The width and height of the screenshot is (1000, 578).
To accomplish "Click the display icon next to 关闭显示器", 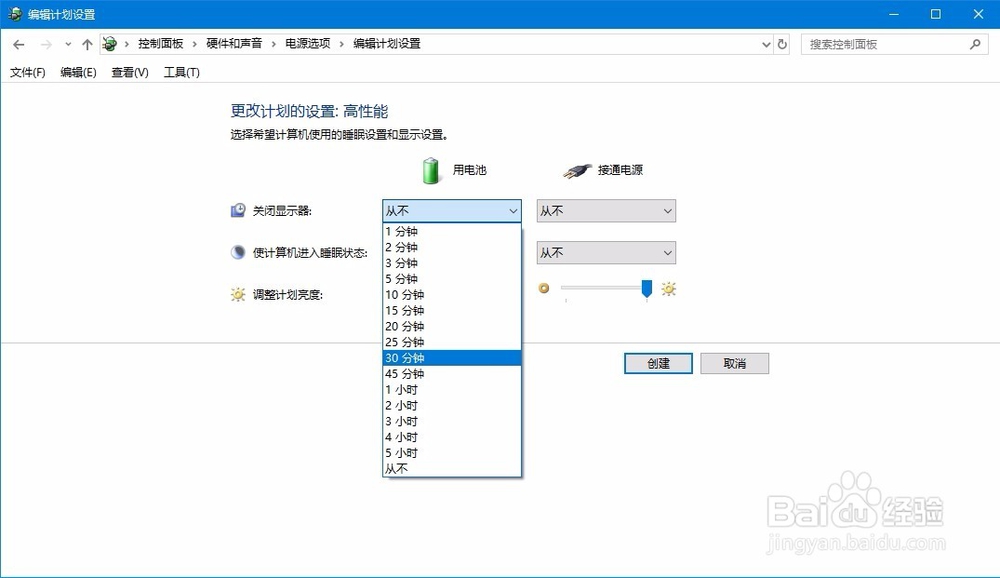I will coord(237,210).
